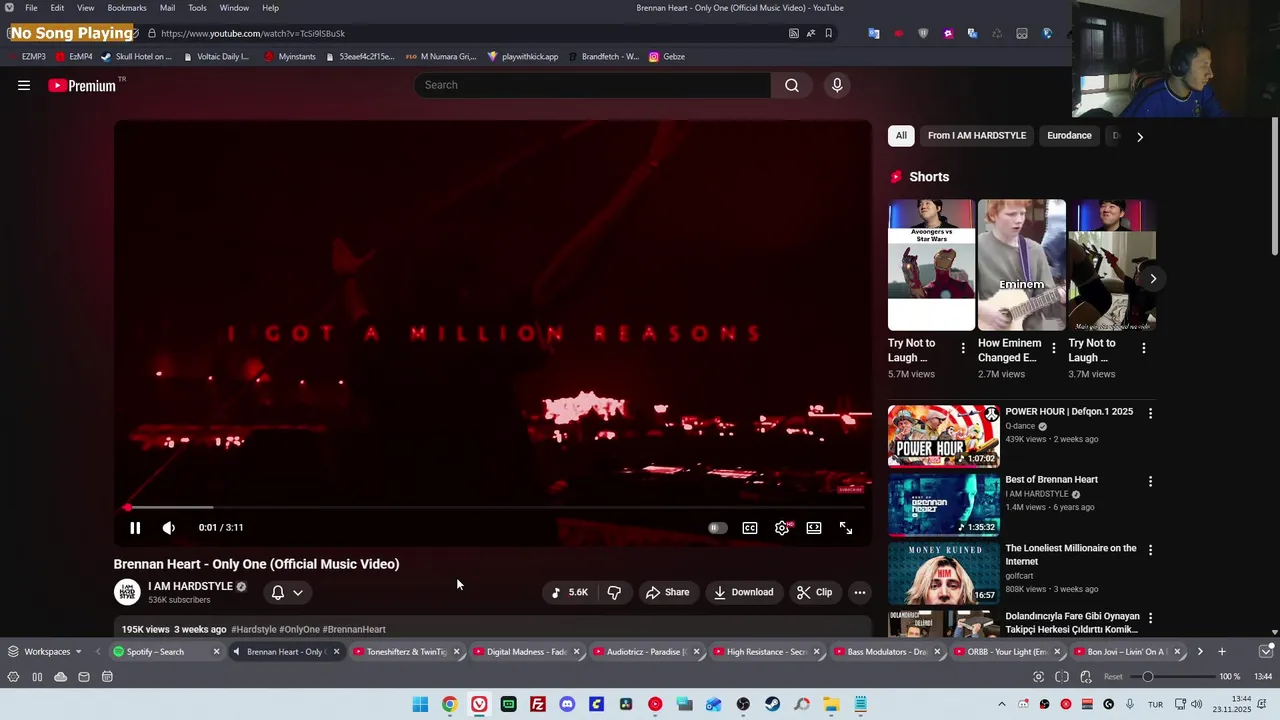
Task: Open I AM HARDSTYLE channel avatar
Action: pos(127,592)
